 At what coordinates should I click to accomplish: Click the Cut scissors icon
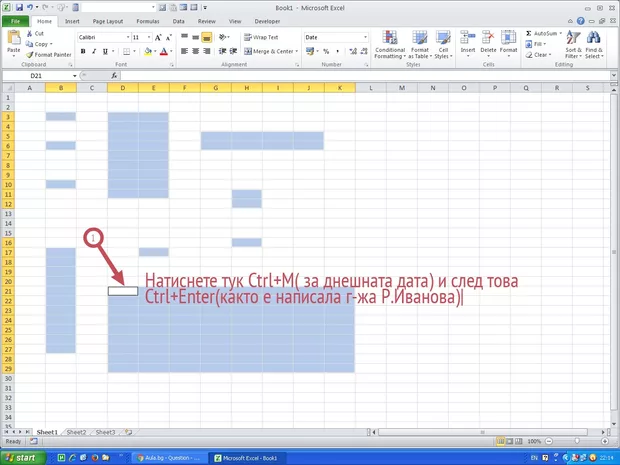click(x=29, y=34)
